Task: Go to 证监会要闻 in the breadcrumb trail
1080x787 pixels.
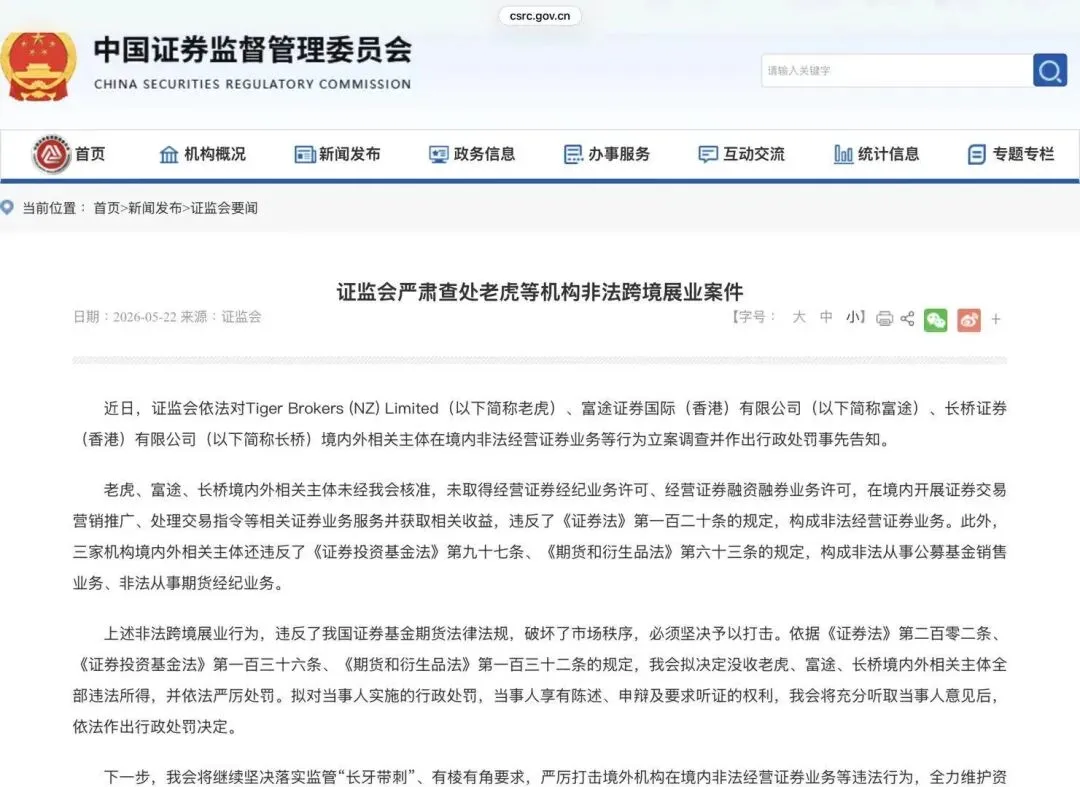Action: (224, 208)
